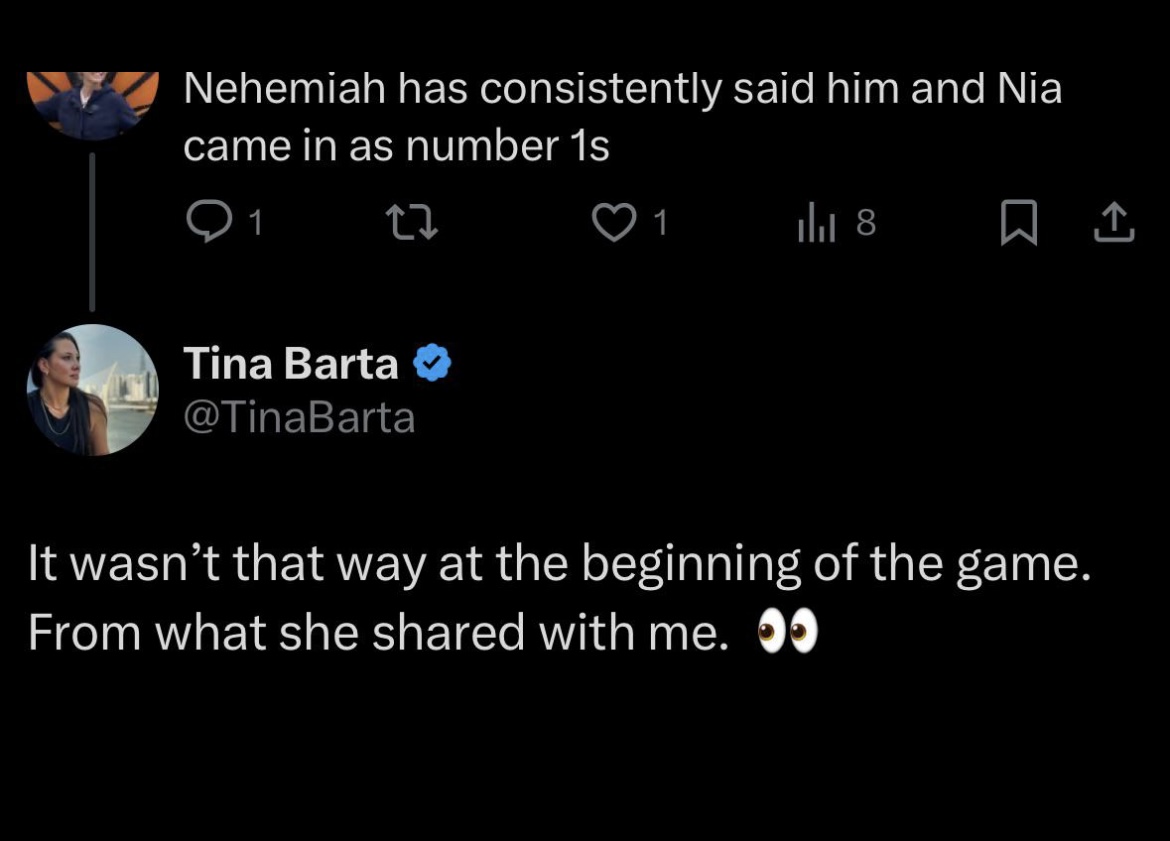Repost the tweet using the retweet icon
The width and height of the screenshot is (1170, 841).
click(411, 223)
